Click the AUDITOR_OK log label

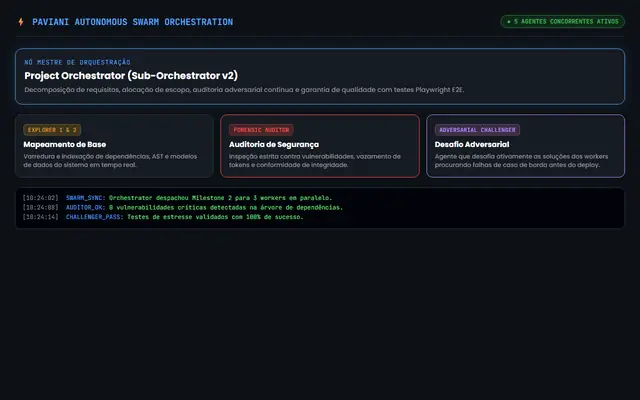click(x=86, y=207)
